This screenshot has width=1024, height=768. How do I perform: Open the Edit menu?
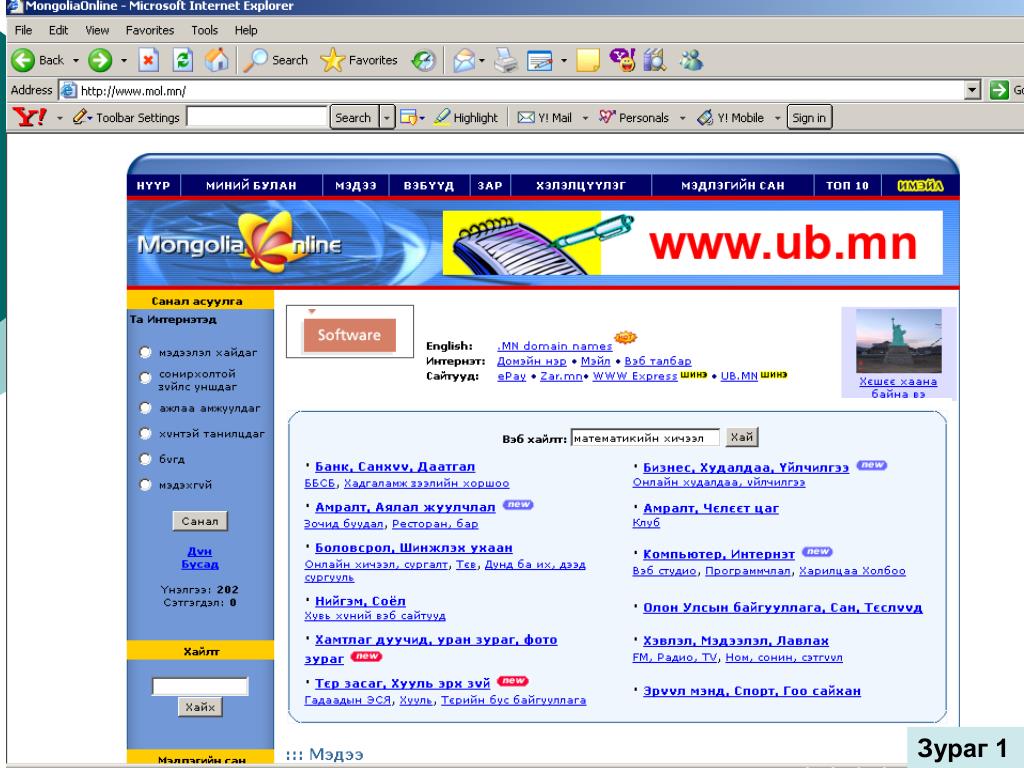click(x=58, y=30)
